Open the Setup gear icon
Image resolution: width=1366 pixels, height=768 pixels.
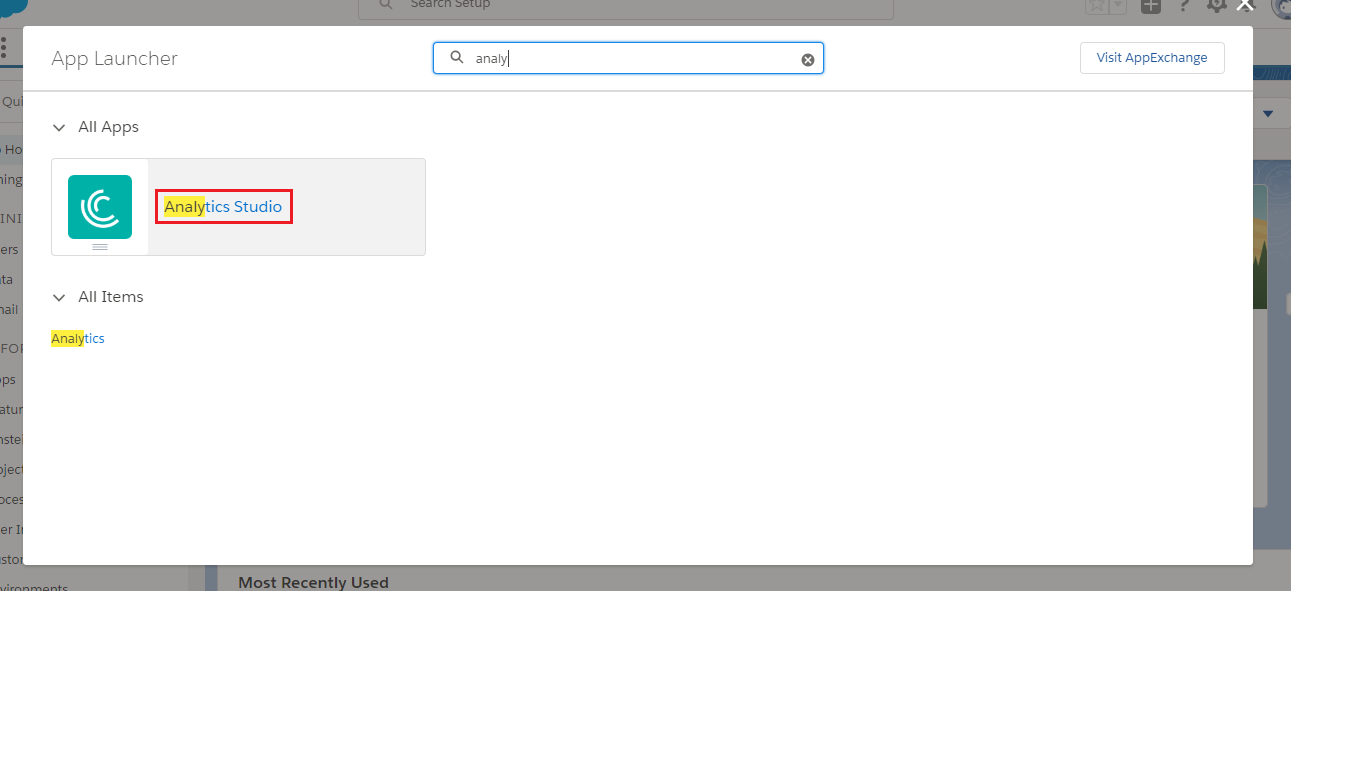point(1216,6)
